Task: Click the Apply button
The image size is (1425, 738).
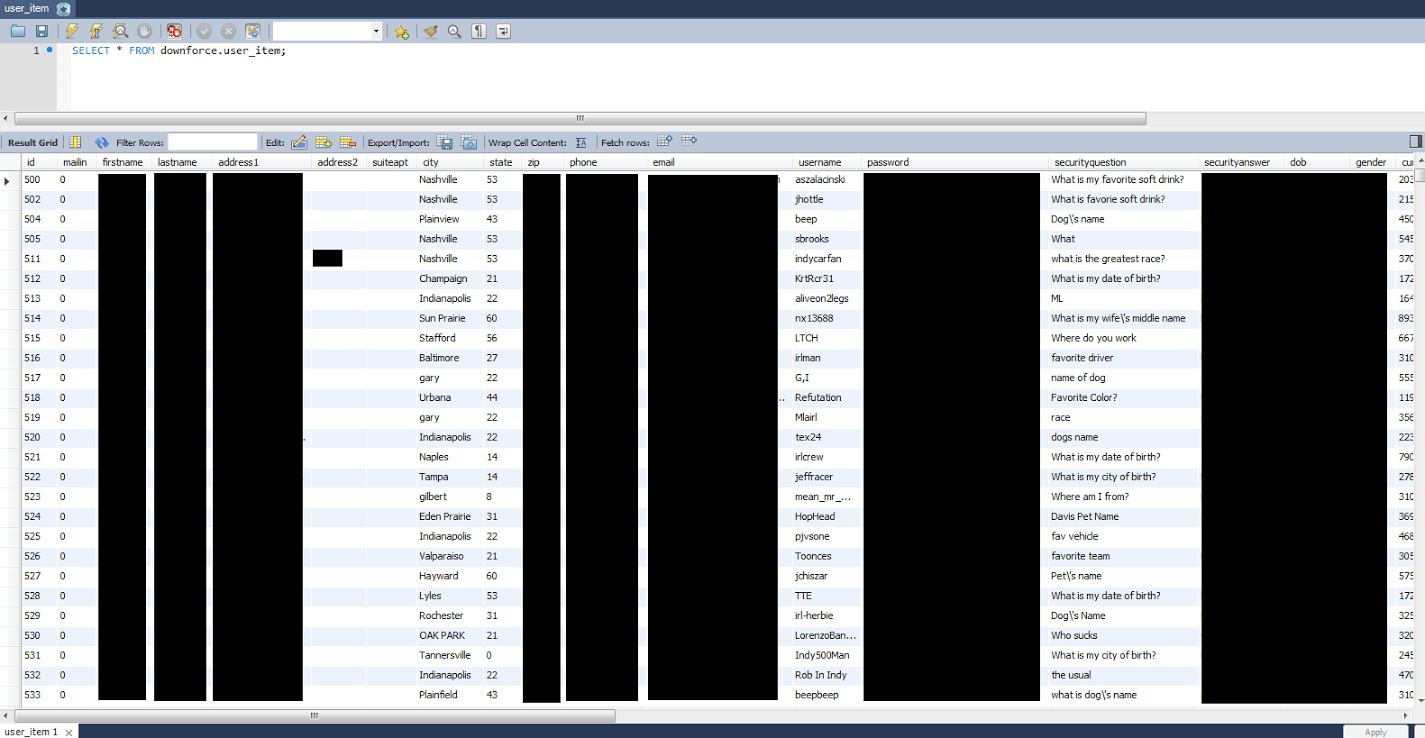Action: pyautogui.click(x=1375, y=732)
